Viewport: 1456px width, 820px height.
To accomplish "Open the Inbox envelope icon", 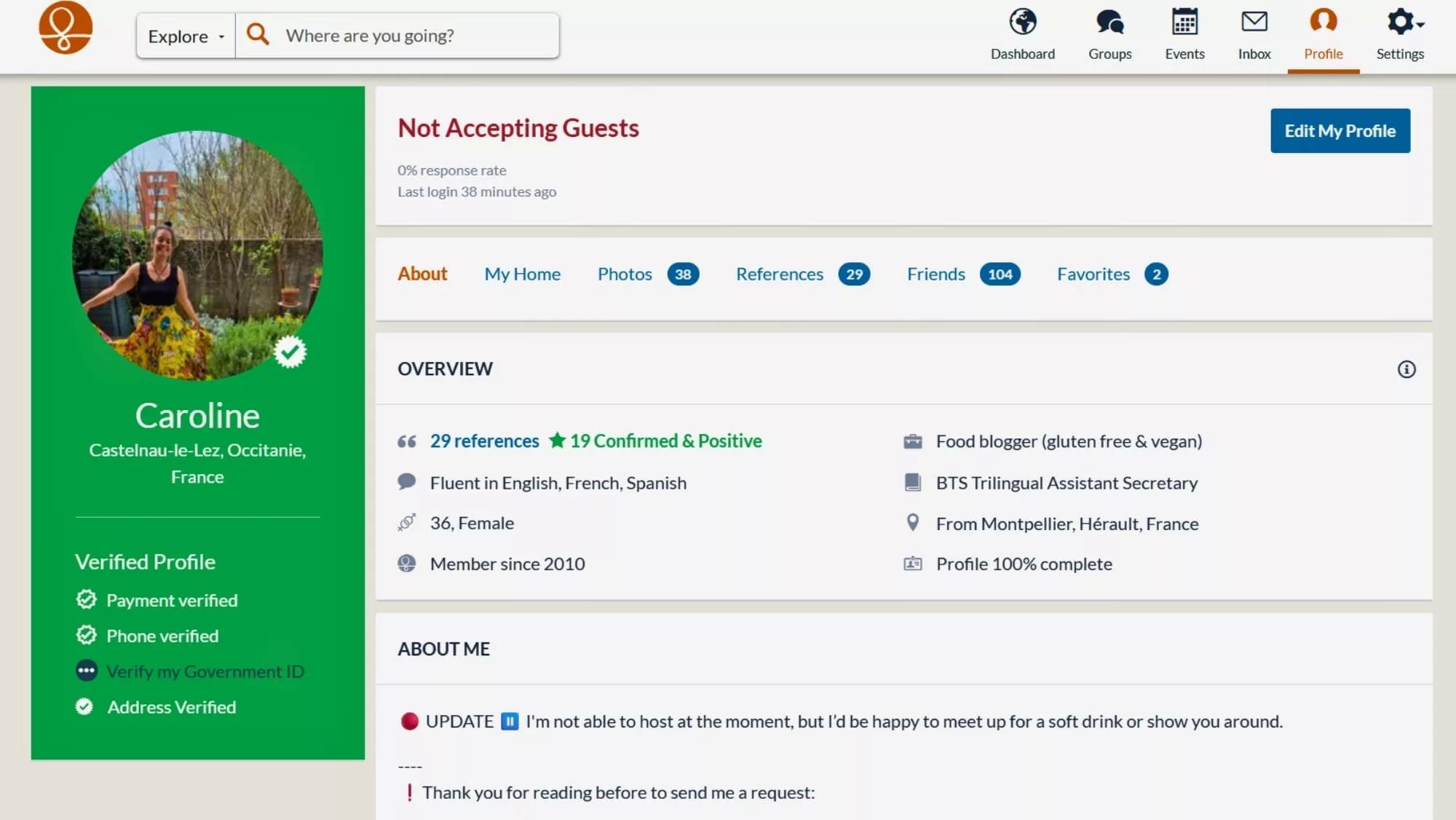I will point(1254,22).
